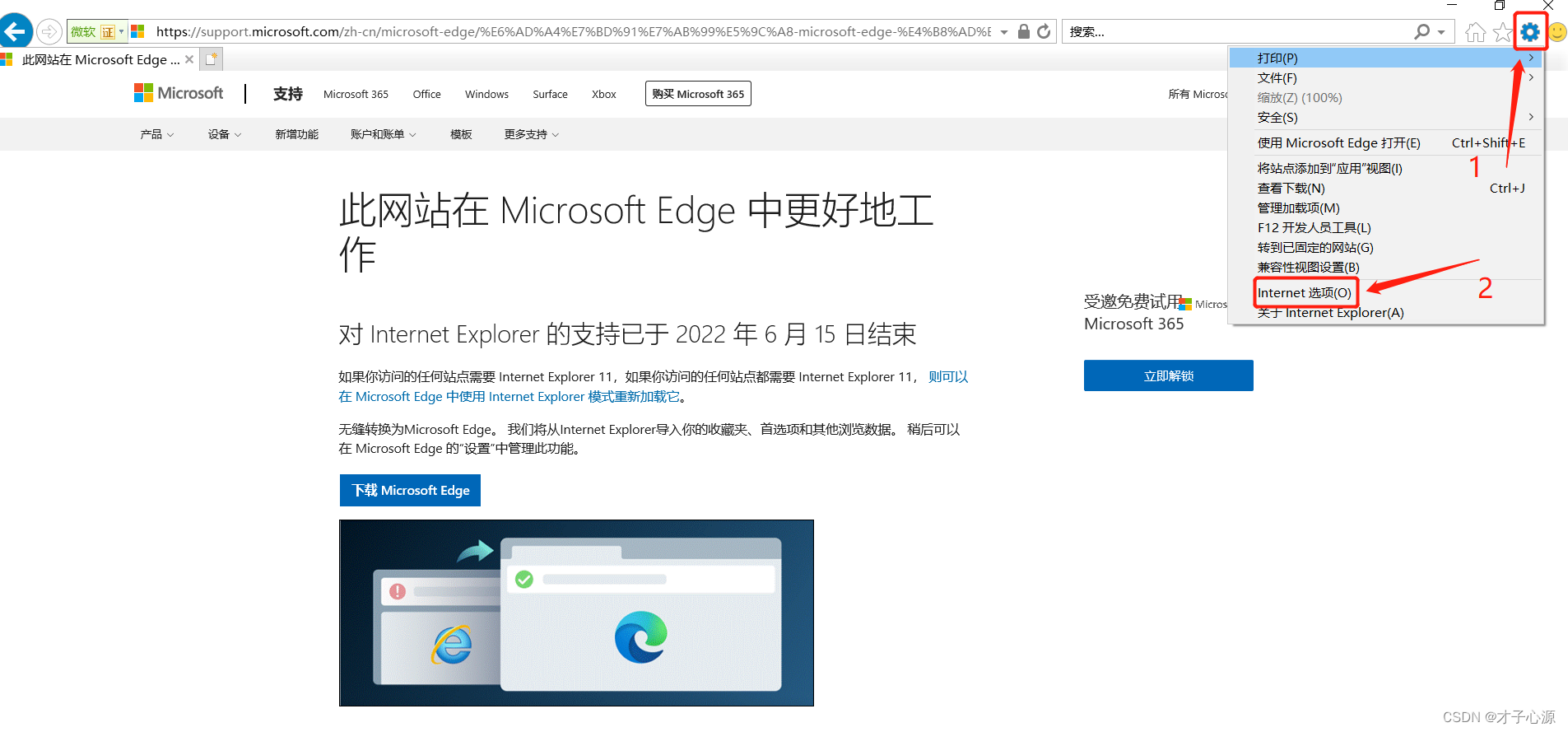Screen dimensions: 1568x732
Task: Click the Microsoft logo in header
Action: coord(179,93)
